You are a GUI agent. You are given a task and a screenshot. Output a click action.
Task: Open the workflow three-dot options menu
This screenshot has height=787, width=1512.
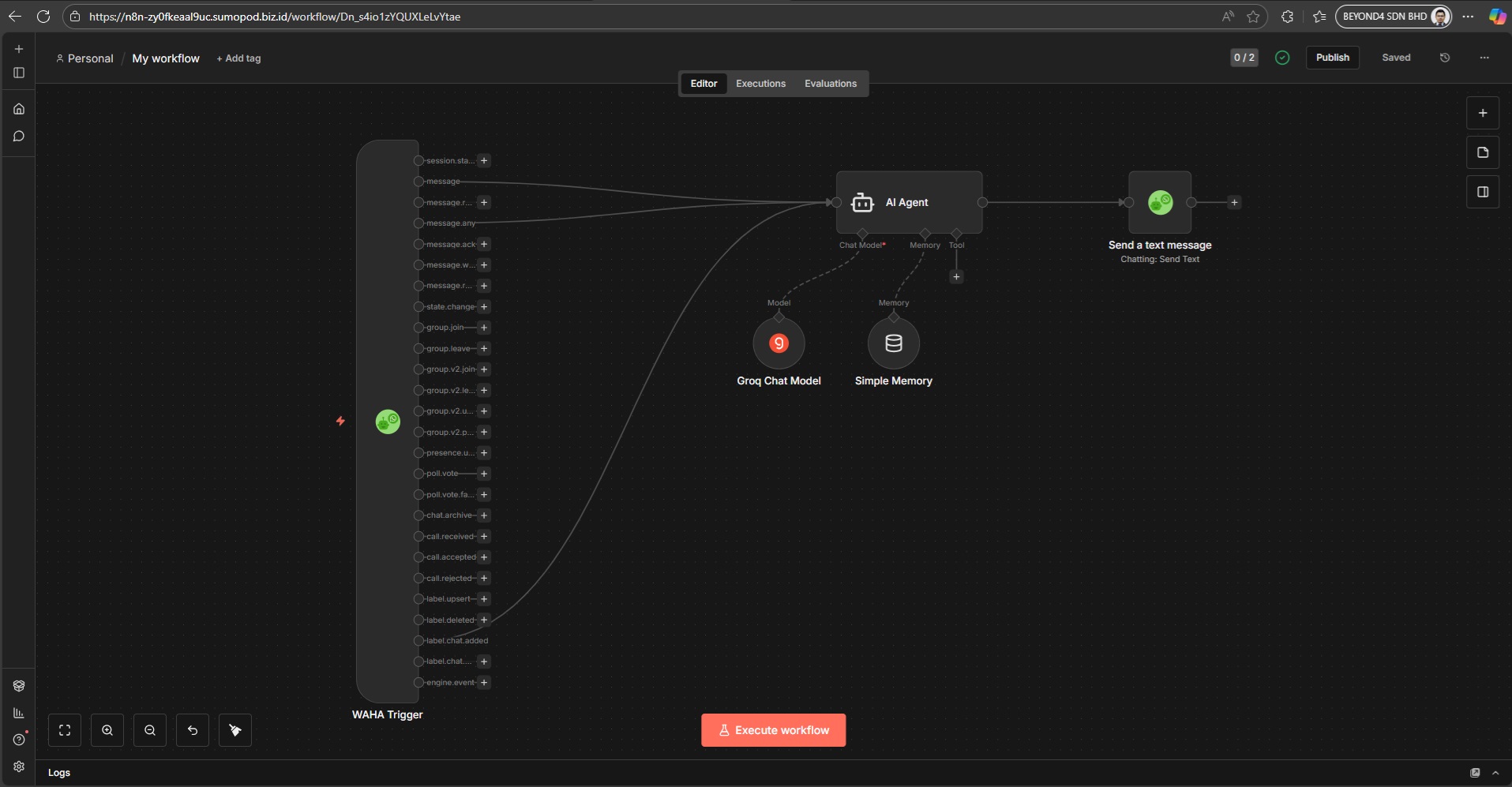coord(1484,58)
